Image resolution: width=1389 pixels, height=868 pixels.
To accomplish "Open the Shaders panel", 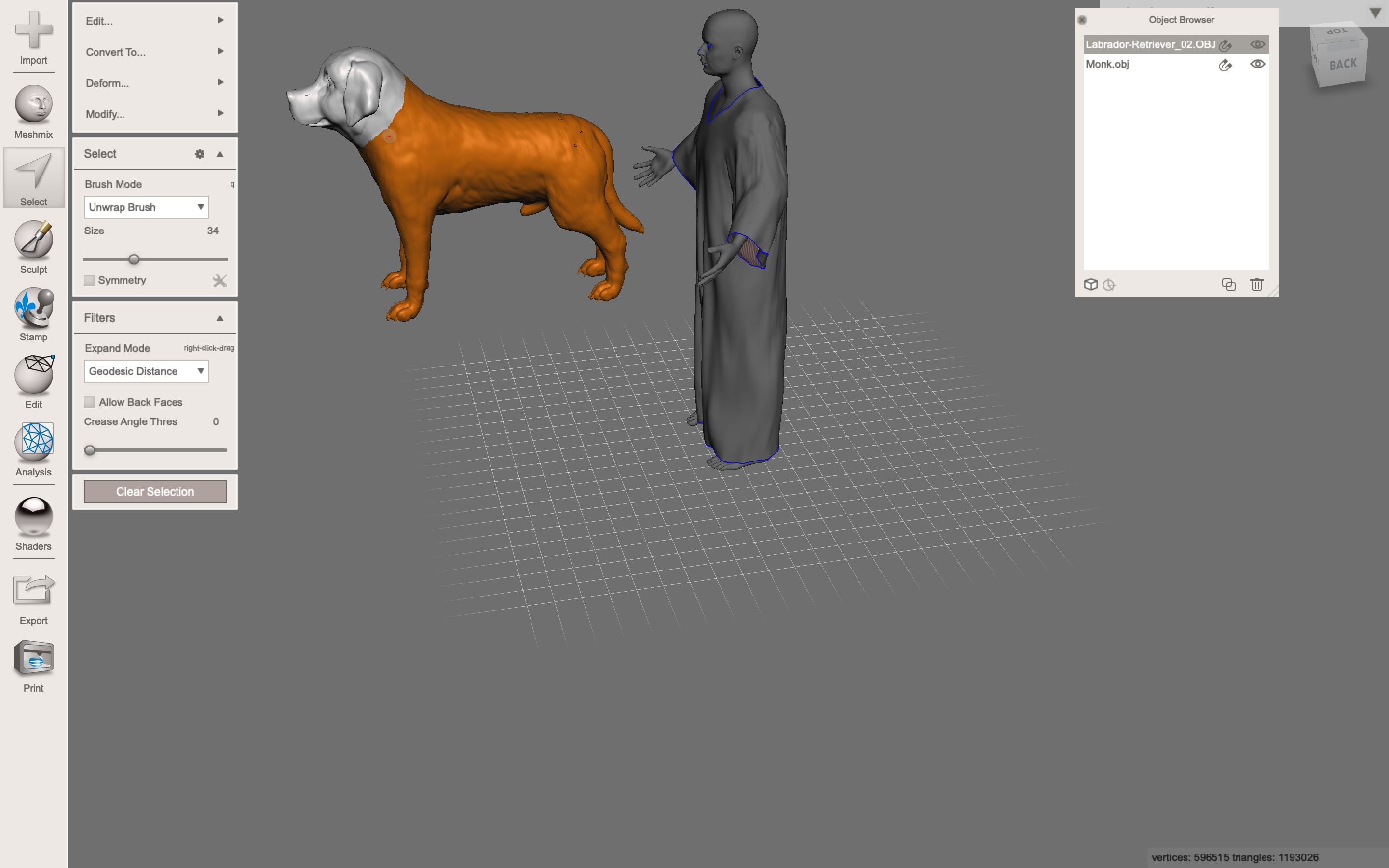I will [x=33, y=516].
